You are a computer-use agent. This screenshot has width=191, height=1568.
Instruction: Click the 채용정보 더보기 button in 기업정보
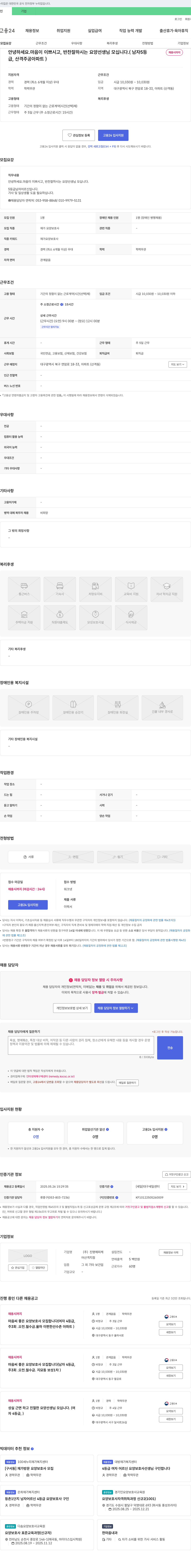click(171, 1253)
